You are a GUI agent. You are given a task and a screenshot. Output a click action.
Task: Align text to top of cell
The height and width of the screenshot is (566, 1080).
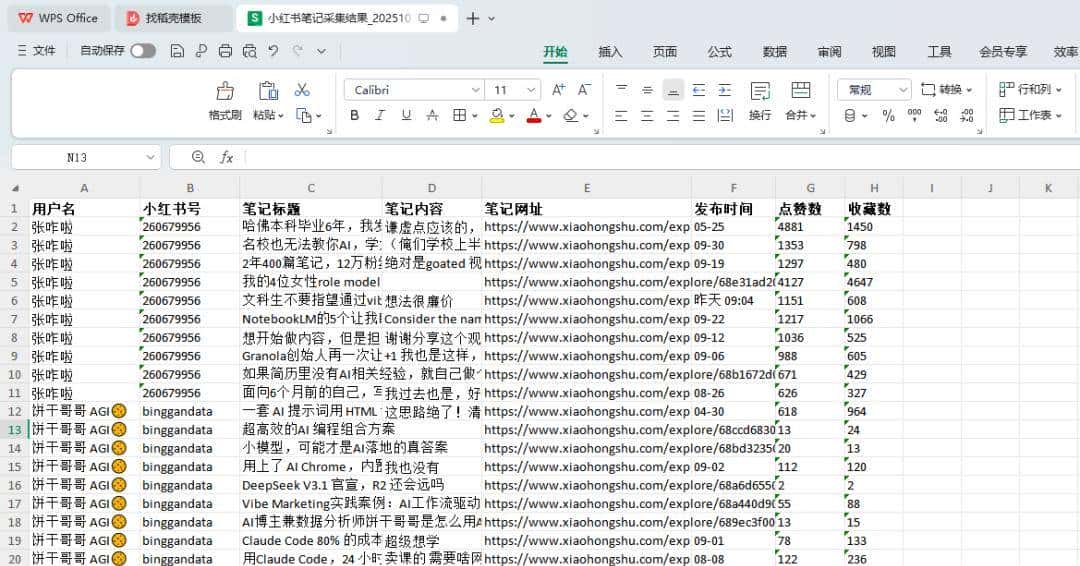pyautogui.click(x=621, y=90)
